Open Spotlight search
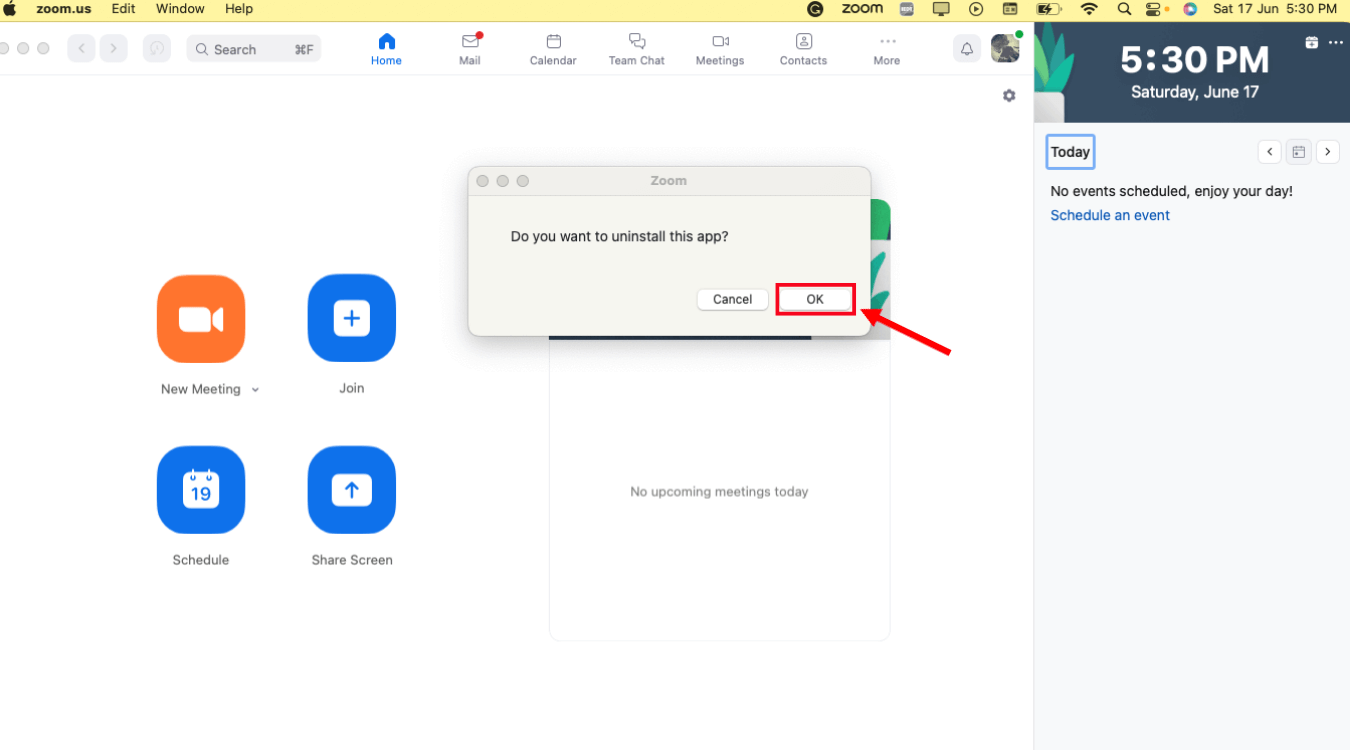 coord(1124,9)
